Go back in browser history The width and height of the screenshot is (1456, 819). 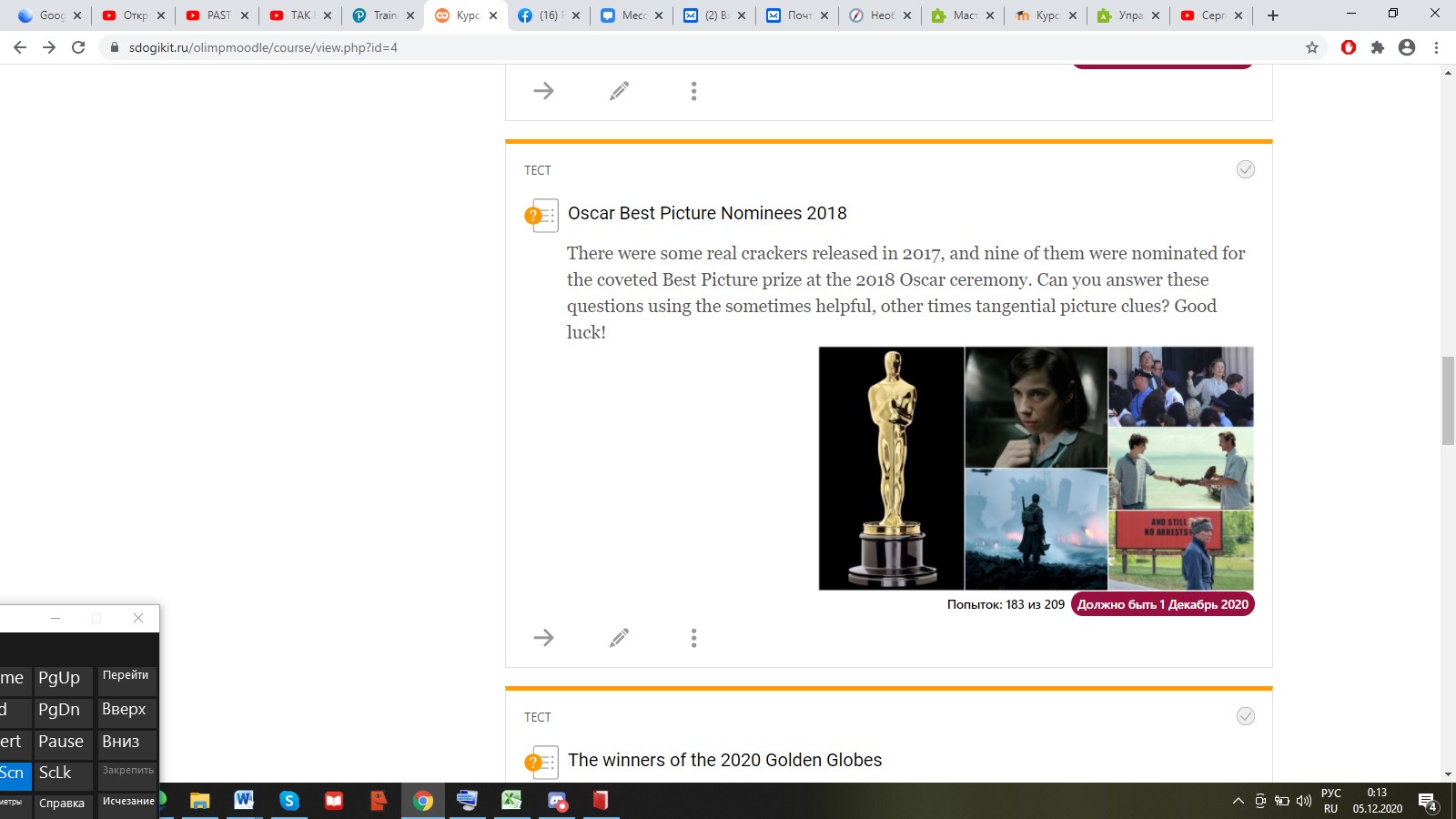[x=20, y=47]
